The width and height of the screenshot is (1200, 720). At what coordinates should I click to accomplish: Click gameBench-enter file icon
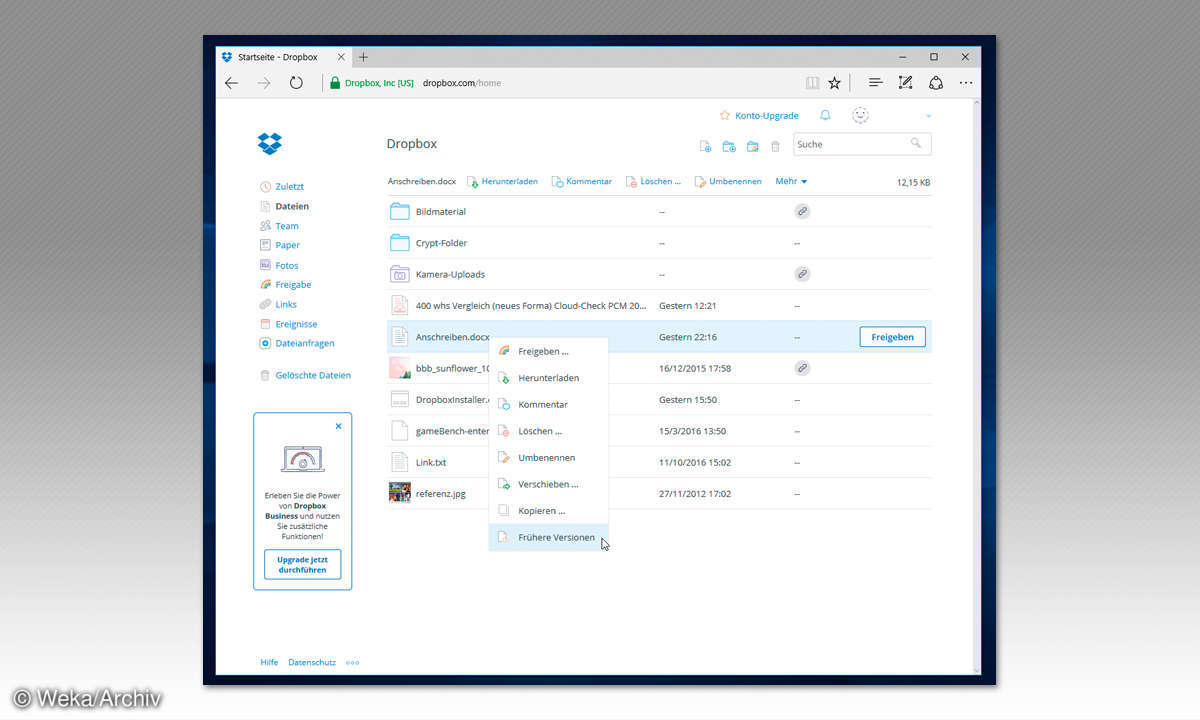click(x=400, y=431)
